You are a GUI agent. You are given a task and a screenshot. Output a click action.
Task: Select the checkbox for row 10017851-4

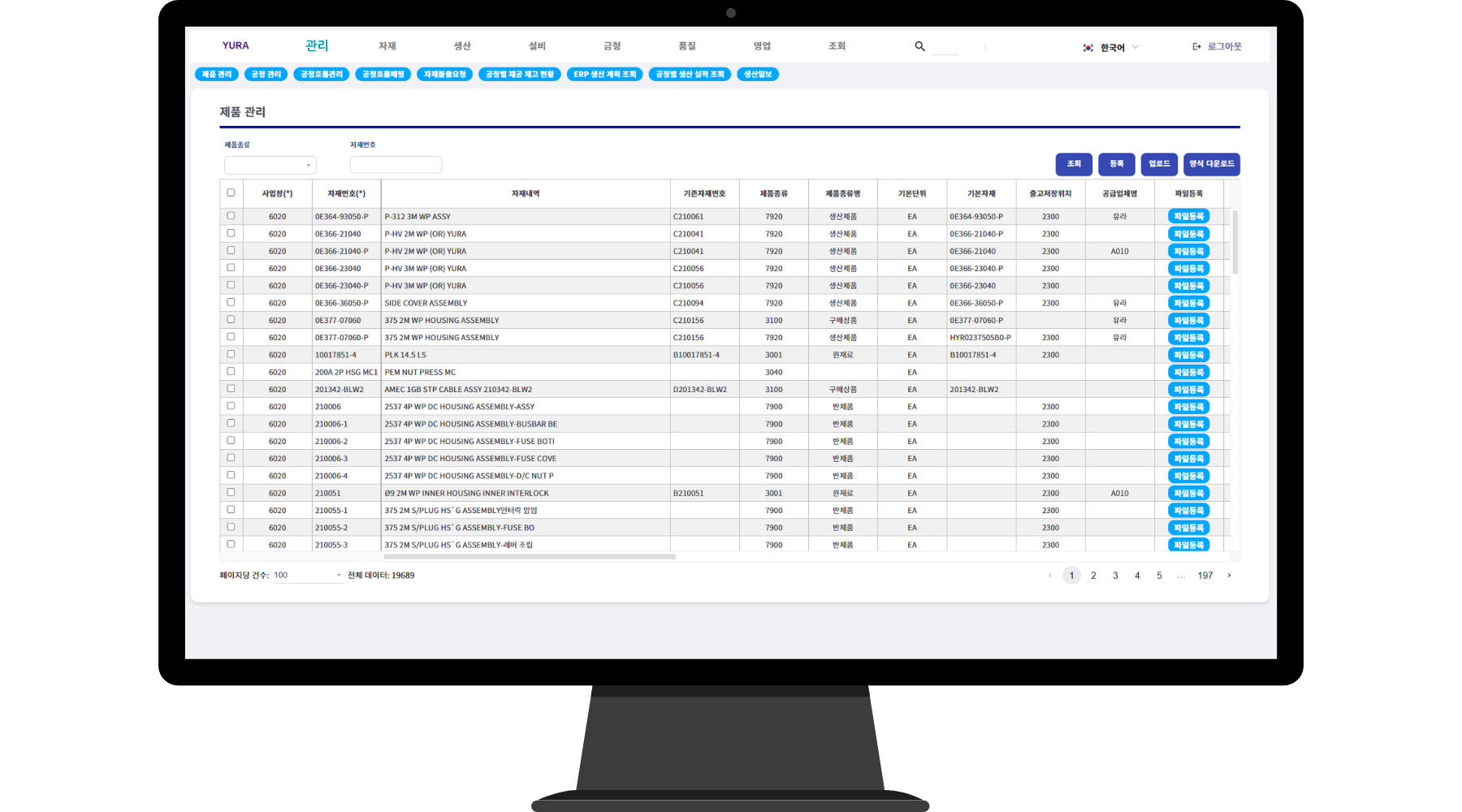pyautogui.click(x=231, y=355)
